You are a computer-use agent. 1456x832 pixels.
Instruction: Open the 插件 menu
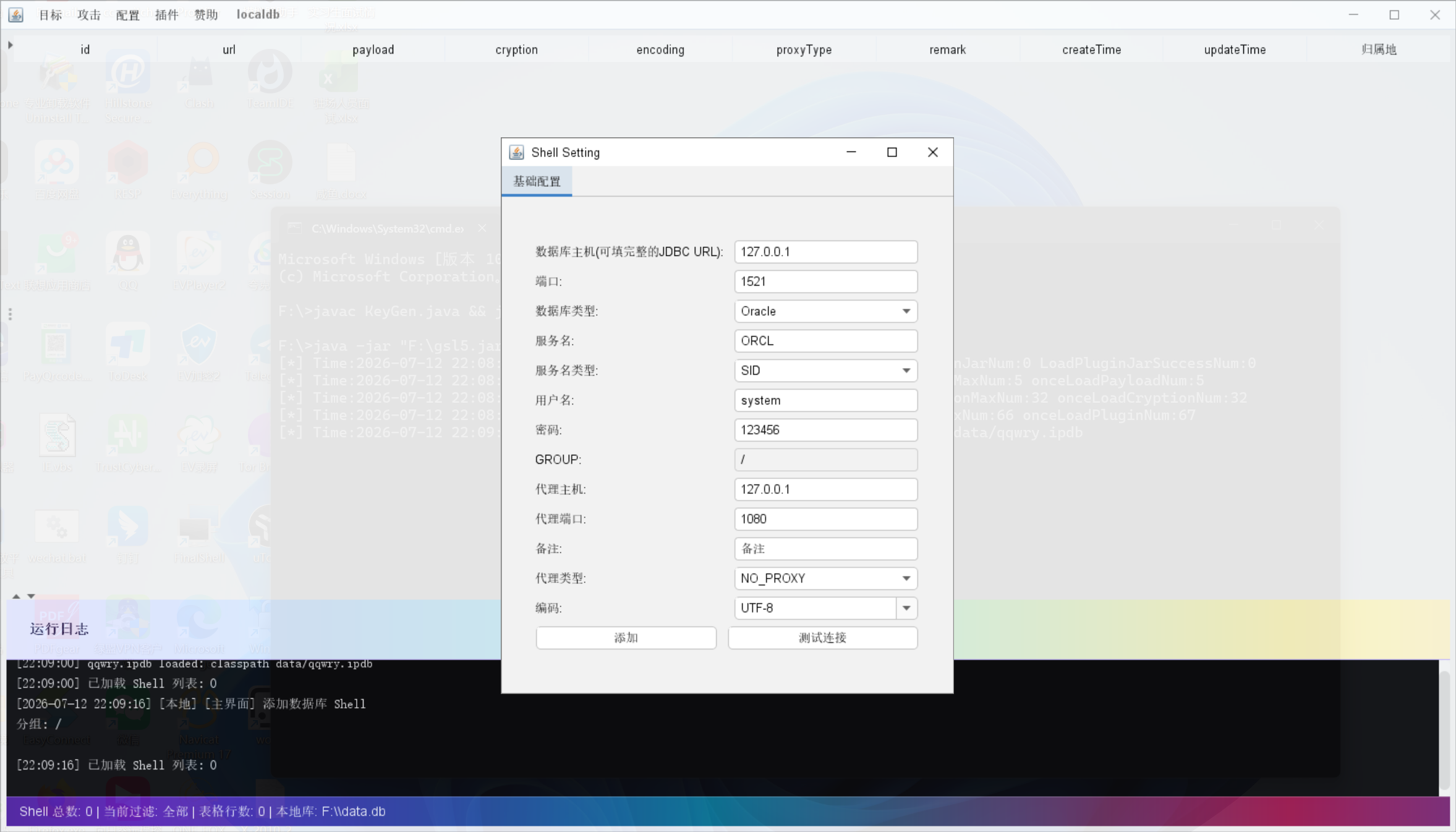click(x=167, y=14)
